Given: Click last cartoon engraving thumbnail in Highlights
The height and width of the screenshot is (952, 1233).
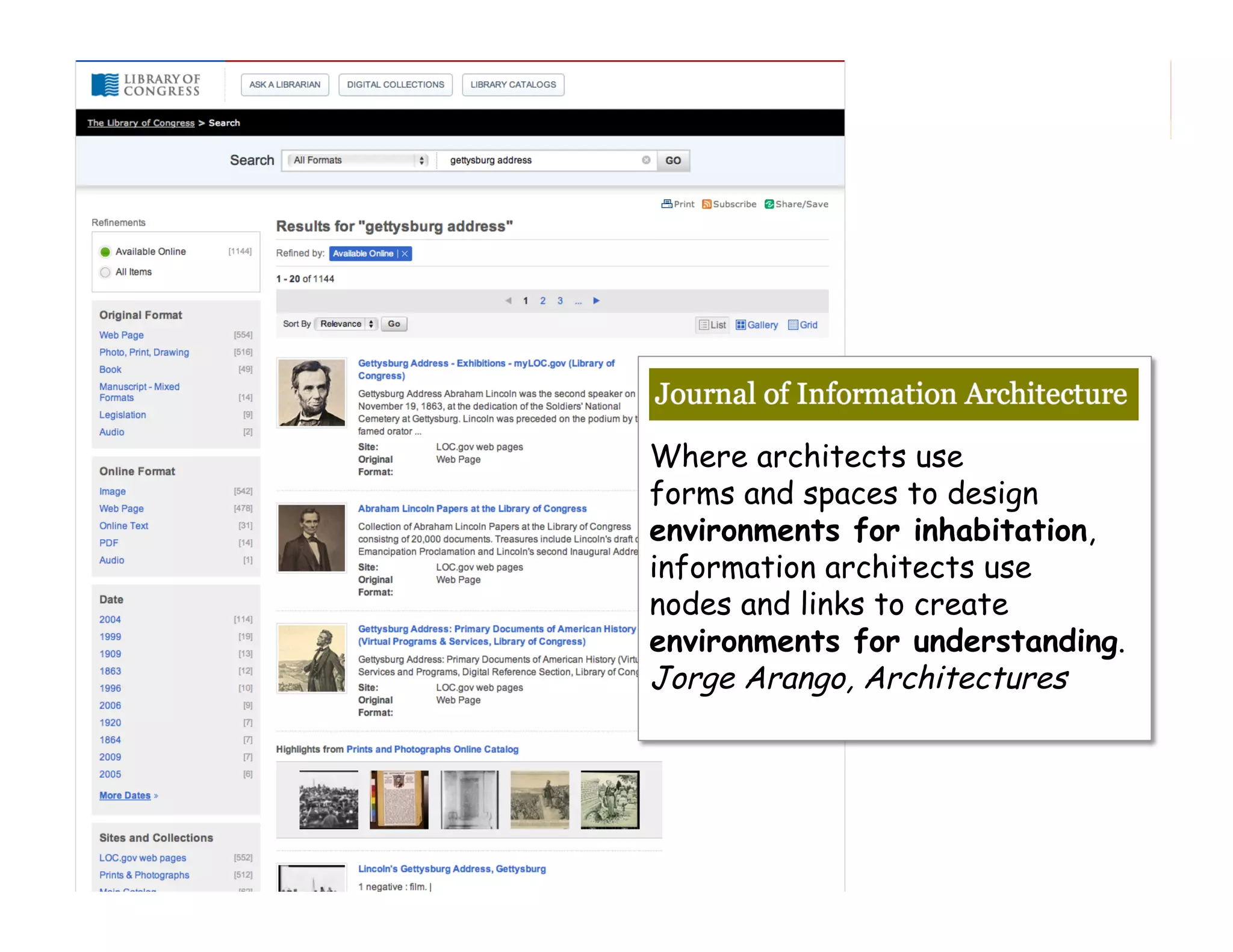Looking at the screenshot, I should tap(610, 800).
